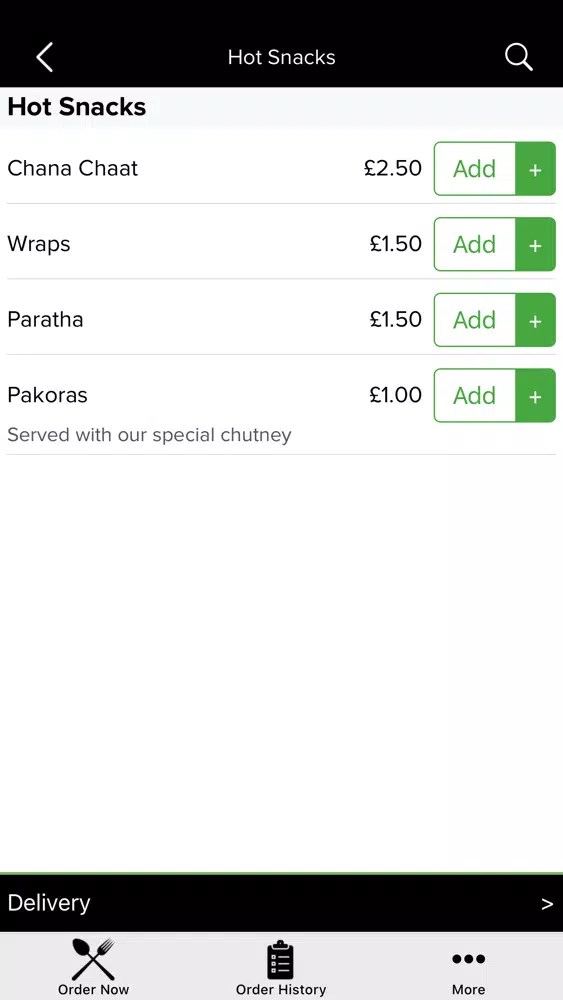Tap the plus icon for Pakoras
The image size is (563, 1000).
point(536,395)
